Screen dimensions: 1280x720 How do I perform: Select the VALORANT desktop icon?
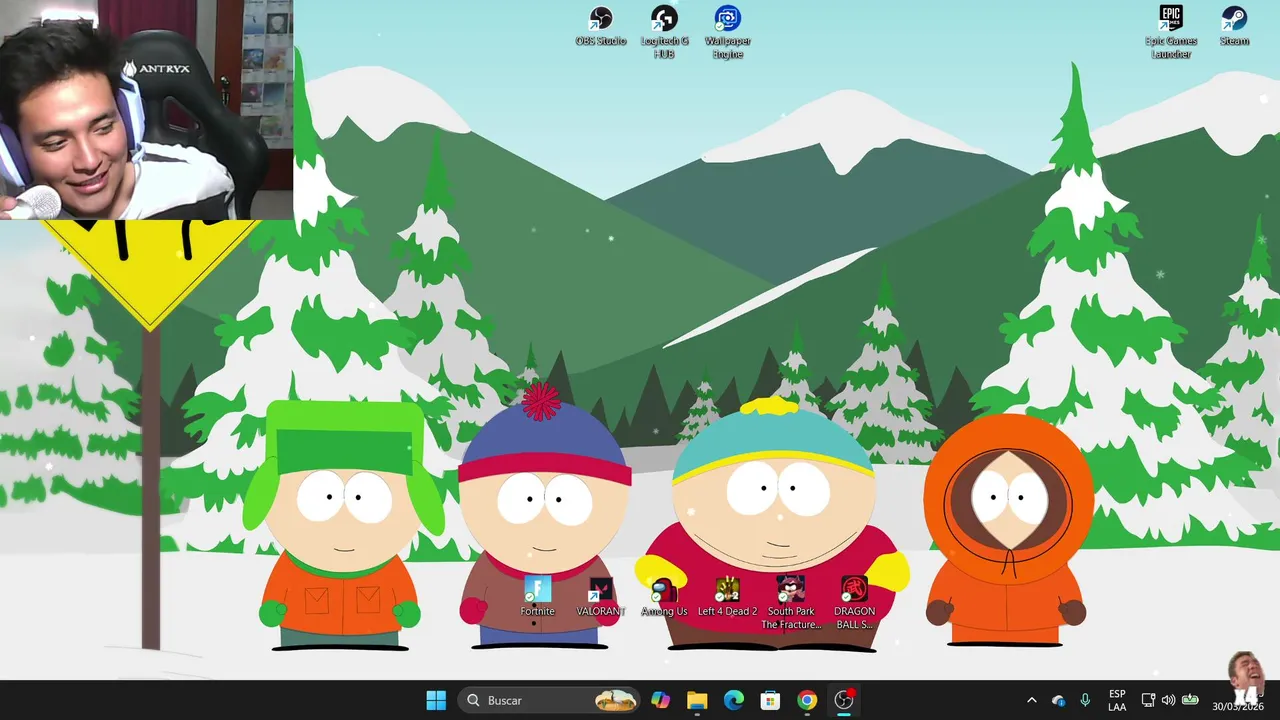tap(600, 597)
